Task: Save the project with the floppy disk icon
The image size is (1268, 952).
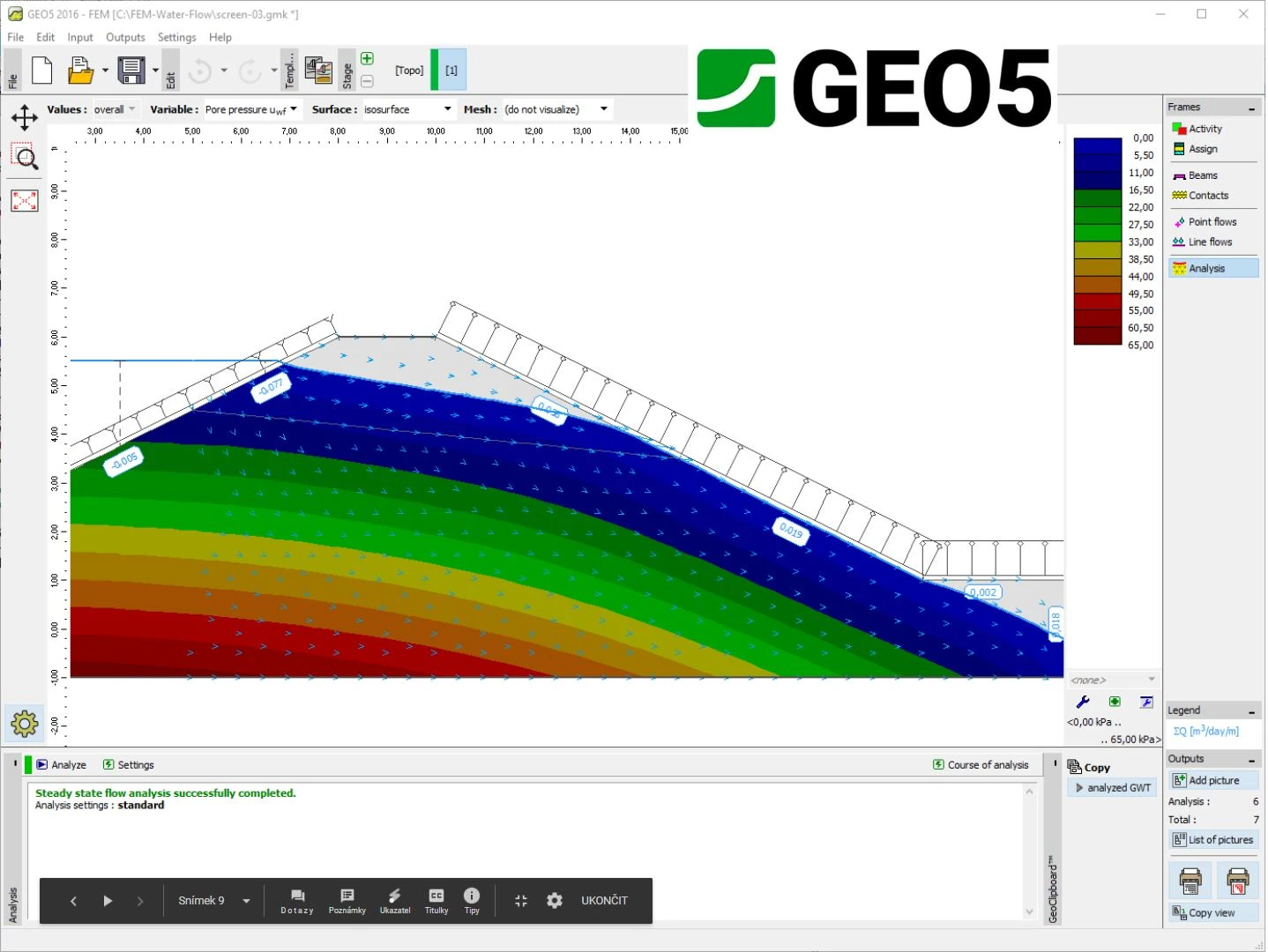Action: [x=131, y=71]
